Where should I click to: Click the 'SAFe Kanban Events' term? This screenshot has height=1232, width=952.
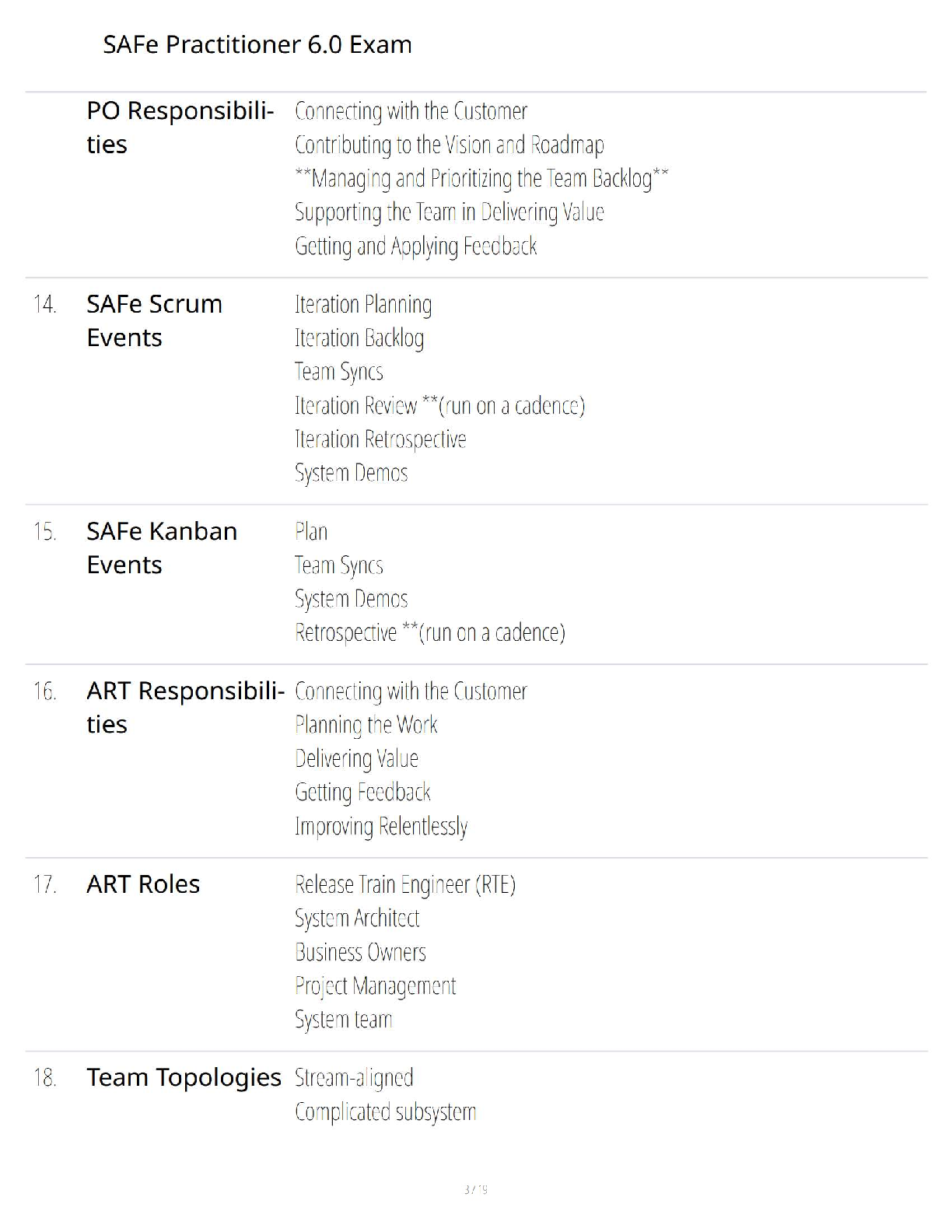162,548
